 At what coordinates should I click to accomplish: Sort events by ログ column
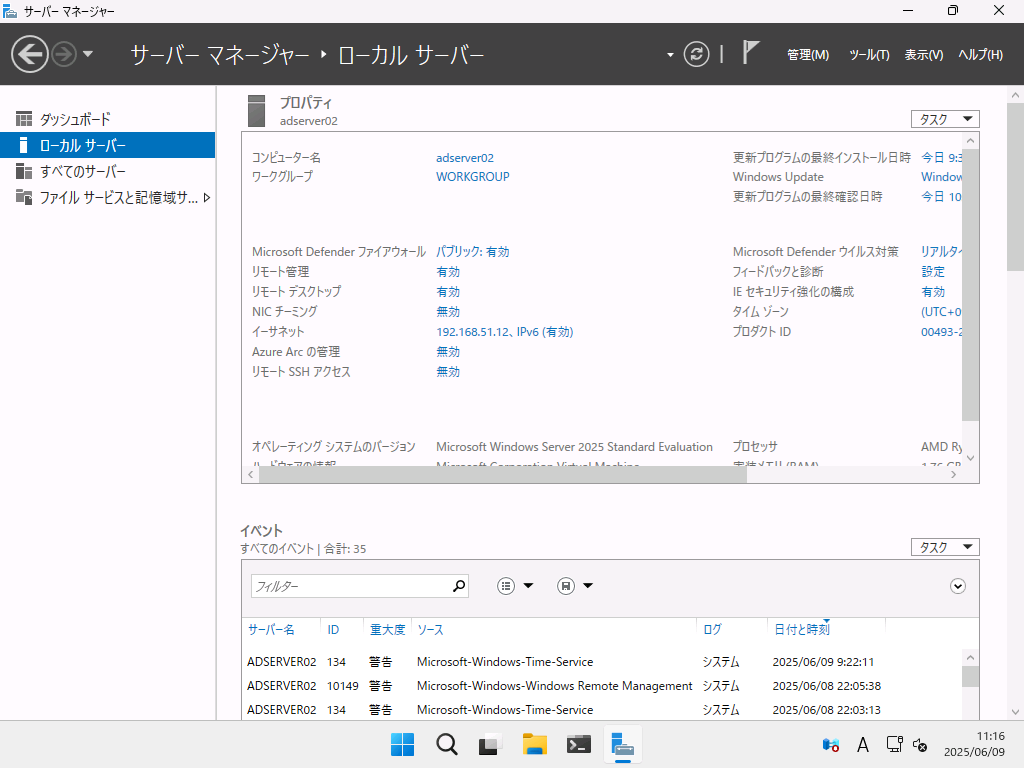pyautogui.click(x=712, y=630)
